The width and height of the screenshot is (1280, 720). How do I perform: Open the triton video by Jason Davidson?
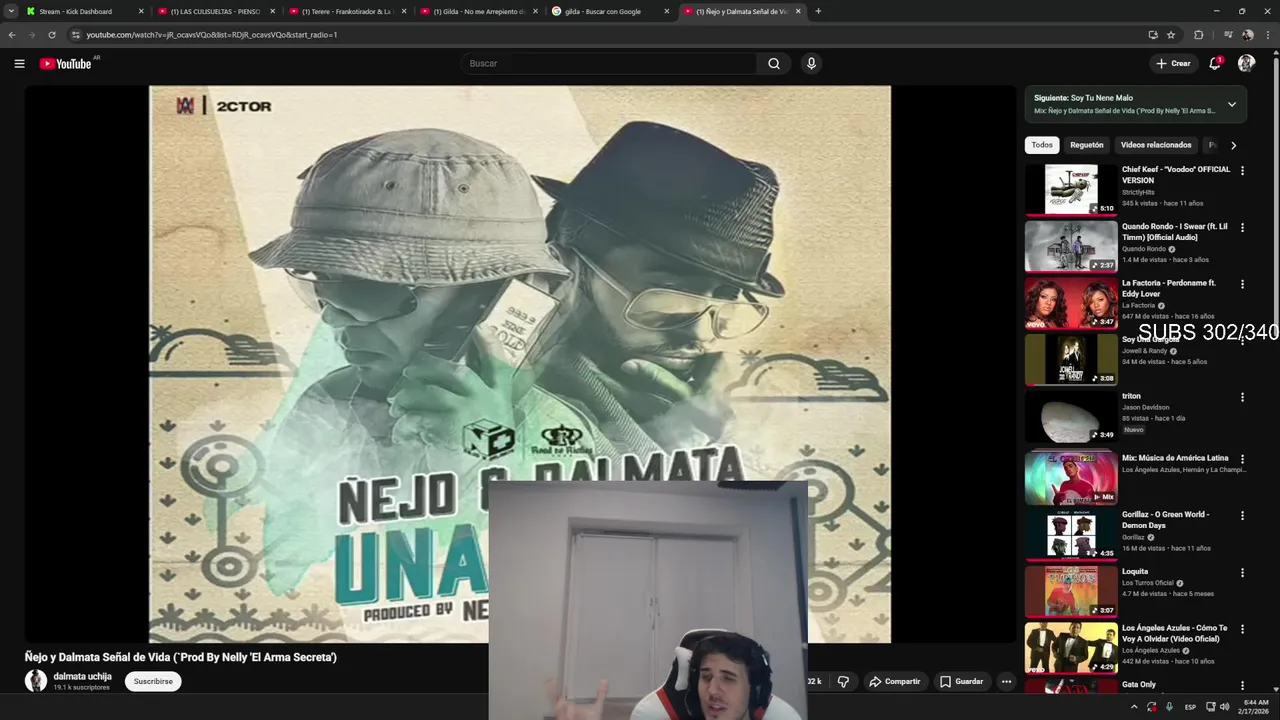[x=1071, y=416]
